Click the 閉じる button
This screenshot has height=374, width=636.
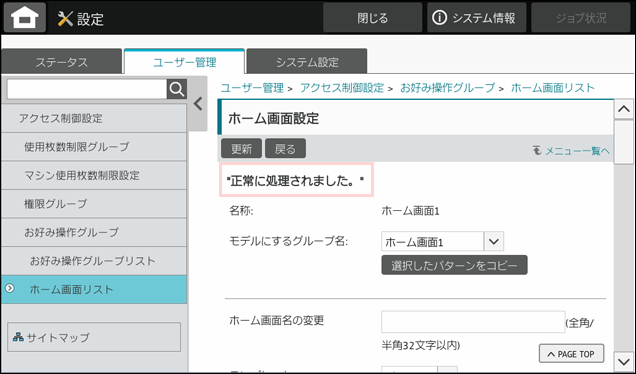pos(372,18)
